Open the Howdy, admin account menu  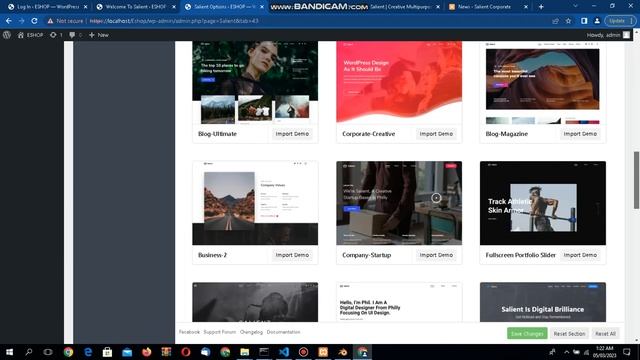[608, 35]
